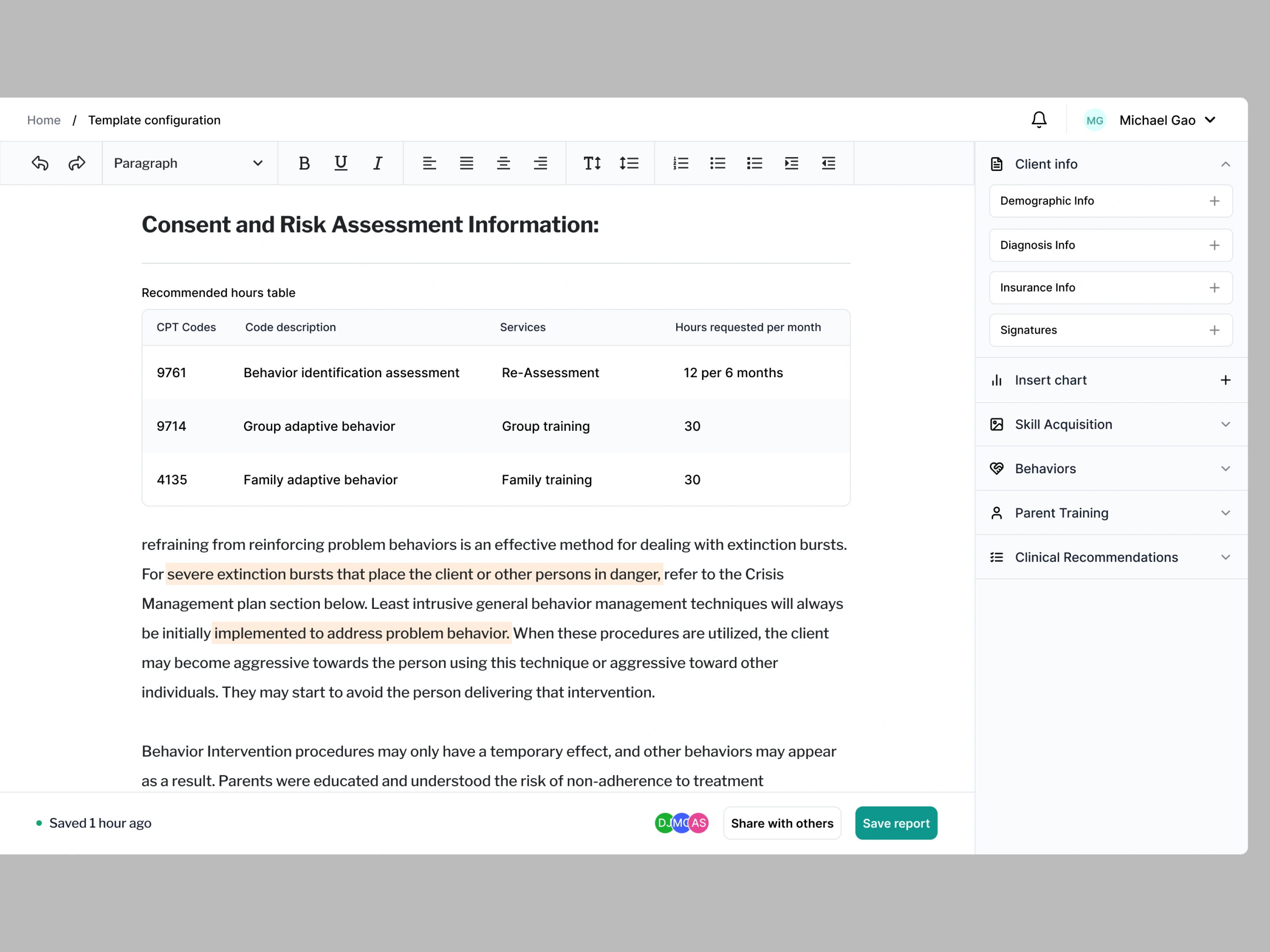Click the Services column header
The height and width of the screenshot is (952, 1270).
522,327
